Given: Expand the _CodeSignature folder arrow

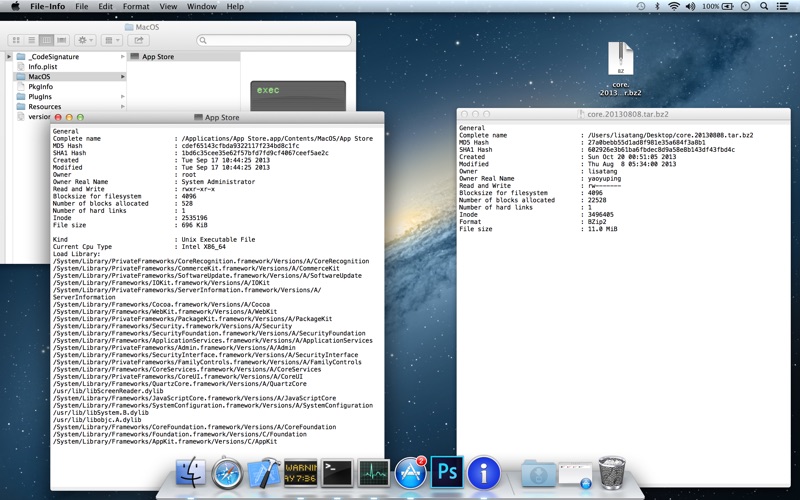Looking at the screenshot, I should [122, 57].
